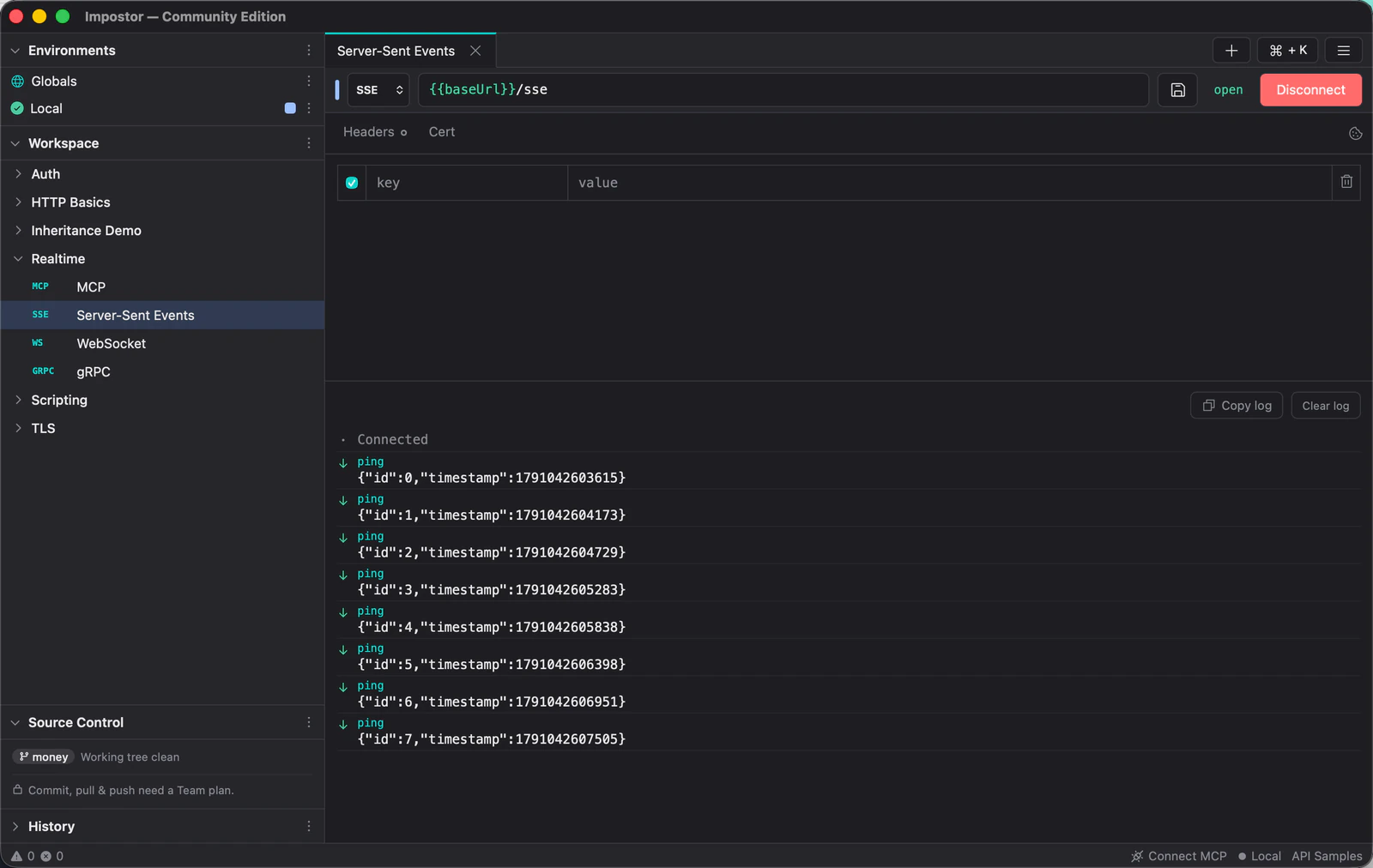Screen dimensions: 1373x868
Task: Click the warnings count icon in status bar
Action: coord(16,856)
